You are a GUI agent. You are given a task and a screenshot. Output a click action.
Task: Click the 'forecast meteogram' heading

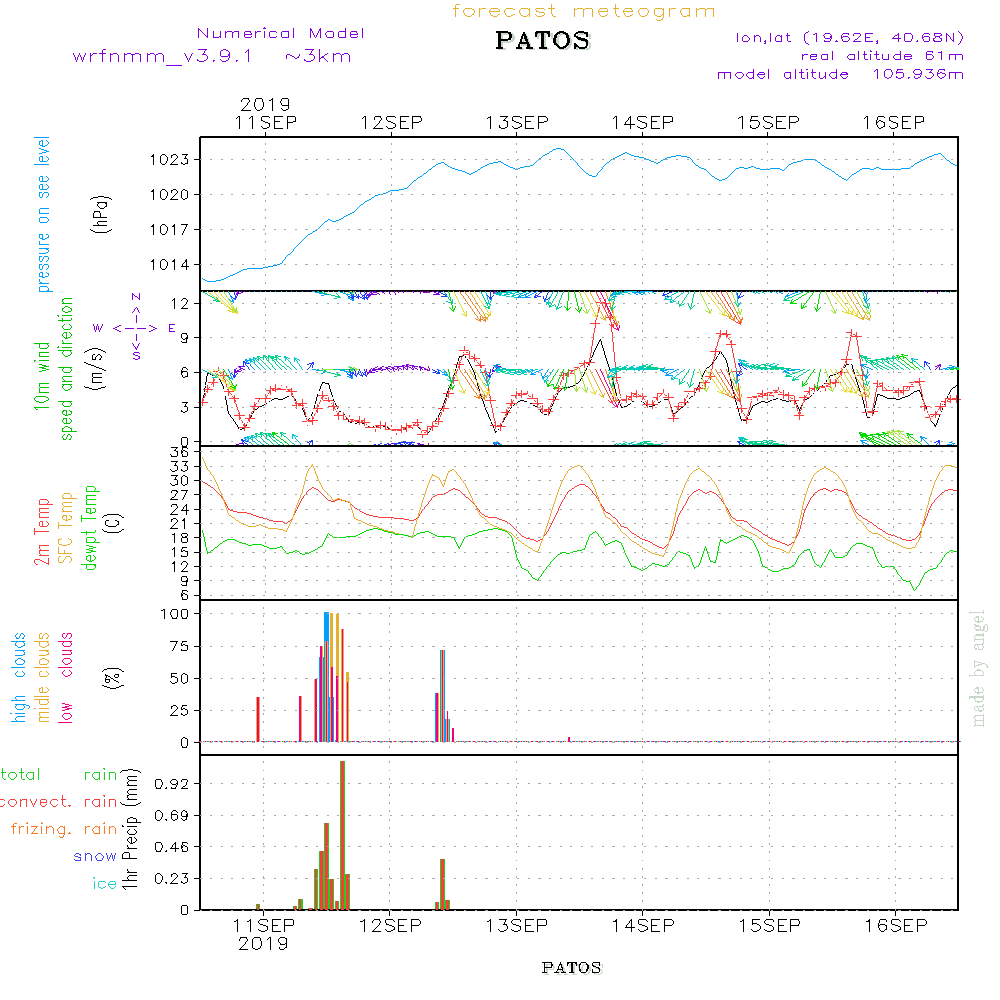584,11
